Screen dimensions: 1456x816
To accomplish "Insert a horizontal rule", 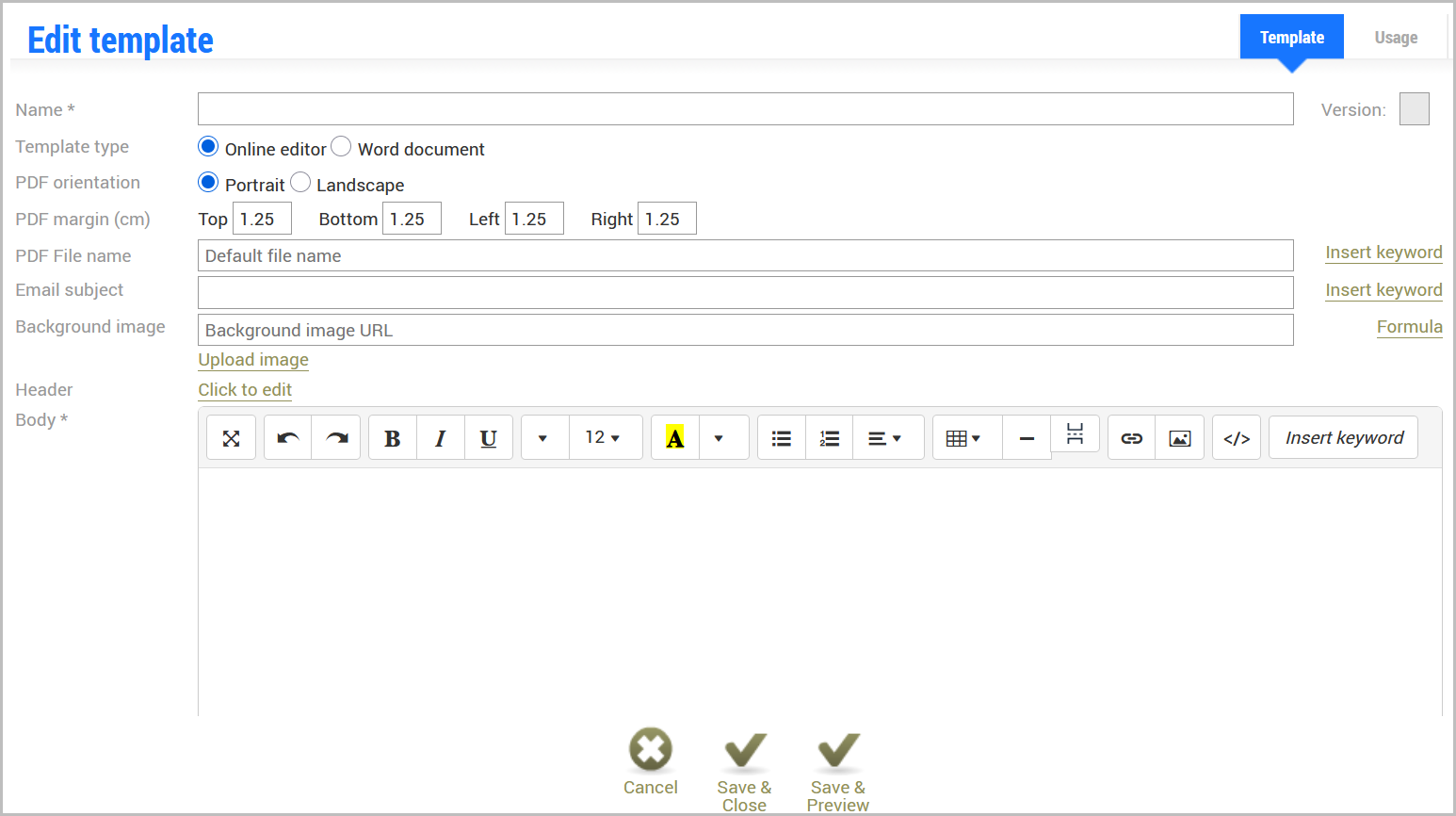I will point(1027,438).
